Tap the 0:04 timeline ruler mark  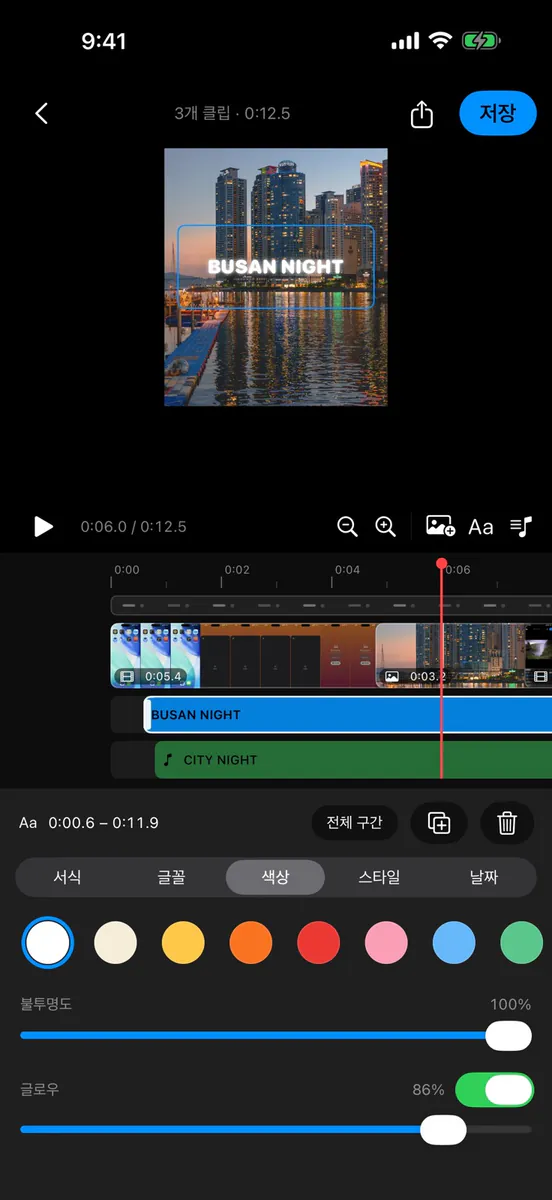(347, 570)
